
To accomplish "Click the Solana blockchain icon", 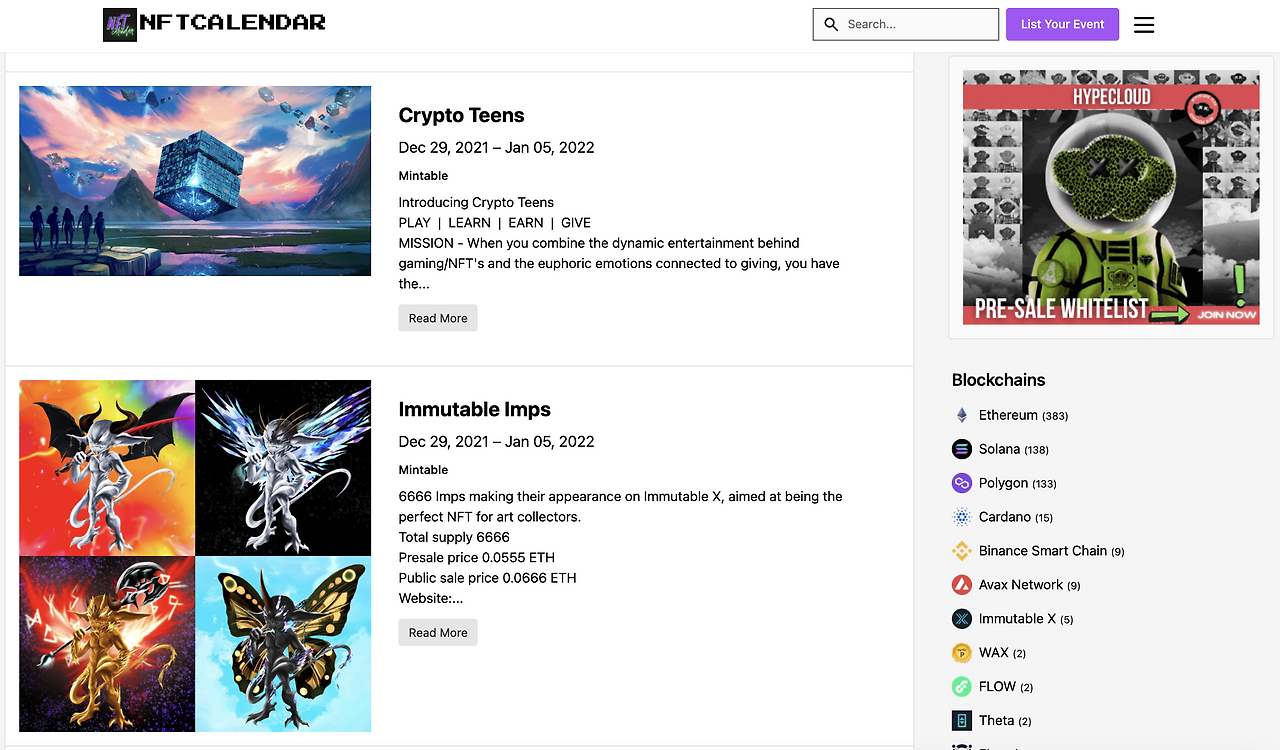I will pos(962,449).
